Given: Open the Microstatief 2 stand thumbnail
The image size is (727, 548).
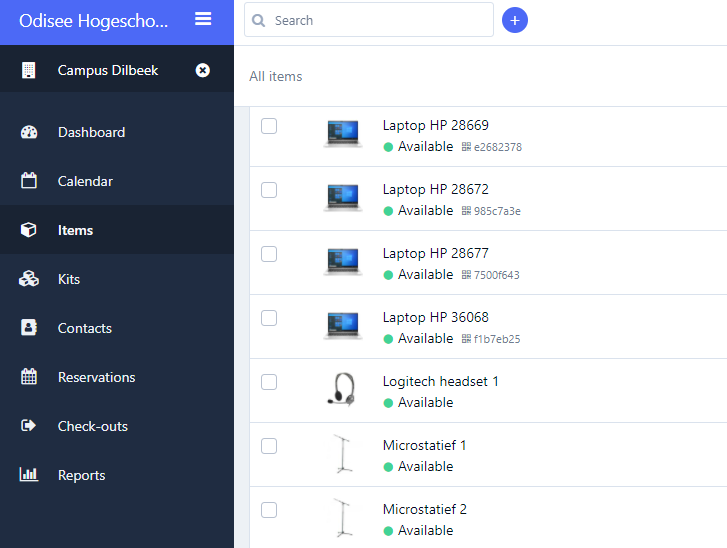Looking at the screenshot, I should [343, 518].
